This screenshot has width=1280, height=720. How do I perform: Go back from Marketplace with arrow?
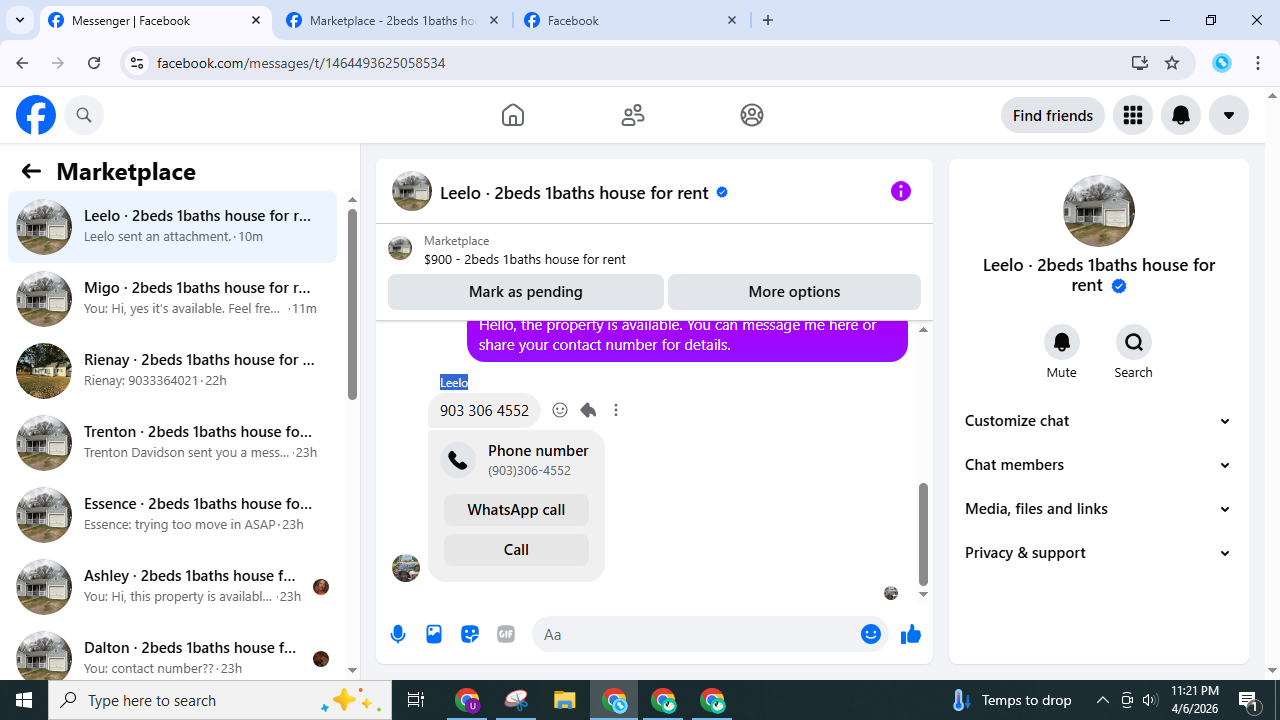31,171
